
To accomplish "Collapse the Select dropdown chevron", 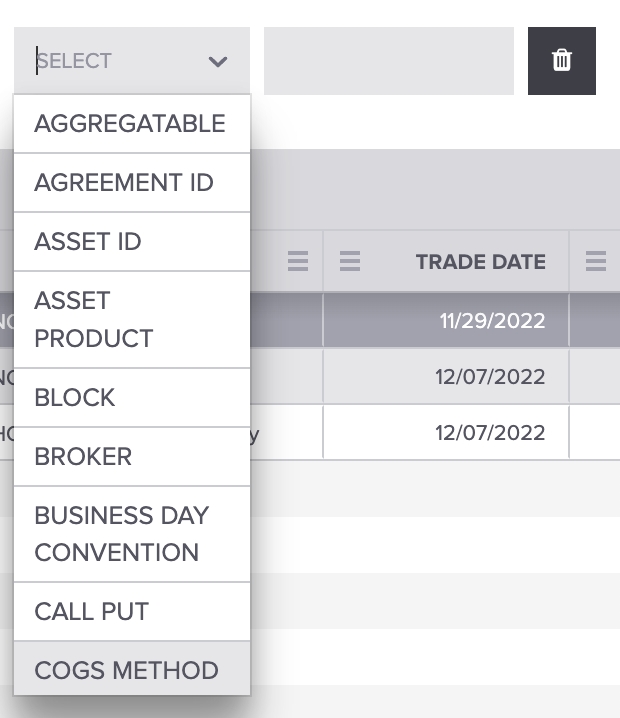I will [218, 62].
